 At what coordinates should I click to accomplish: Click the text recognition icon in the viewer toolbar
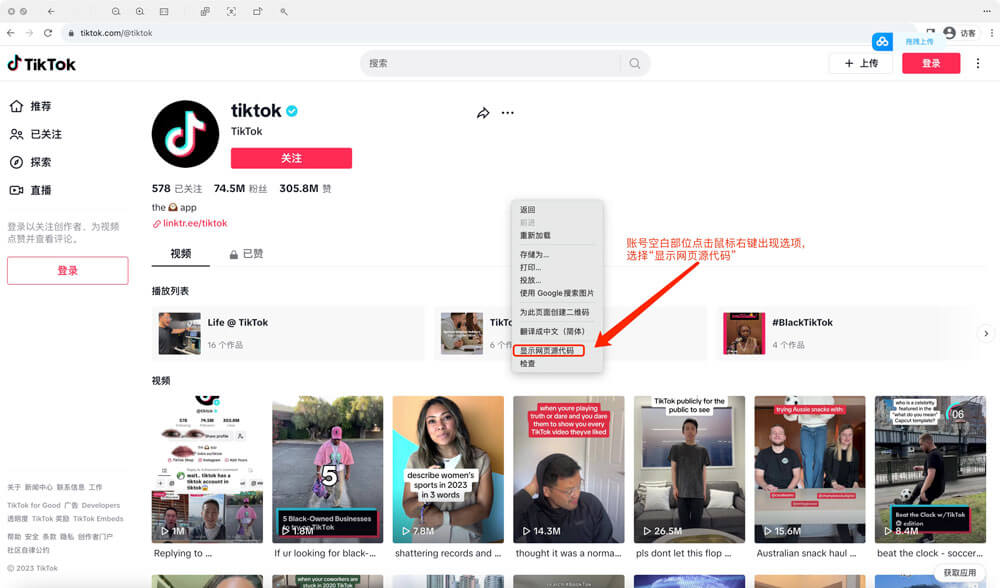(231, 11)
